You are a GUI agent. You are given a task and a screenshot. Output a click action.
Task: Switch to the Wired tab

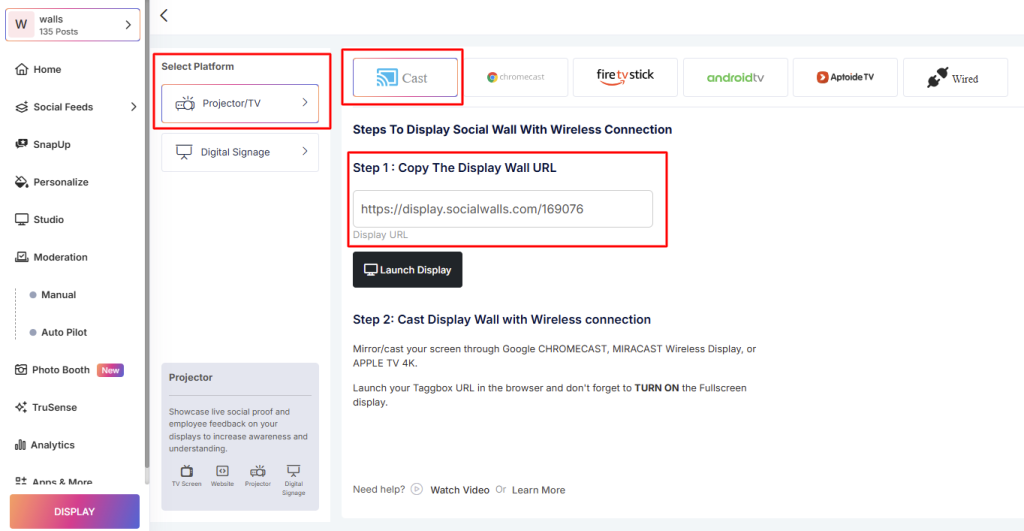coord(955,77)
